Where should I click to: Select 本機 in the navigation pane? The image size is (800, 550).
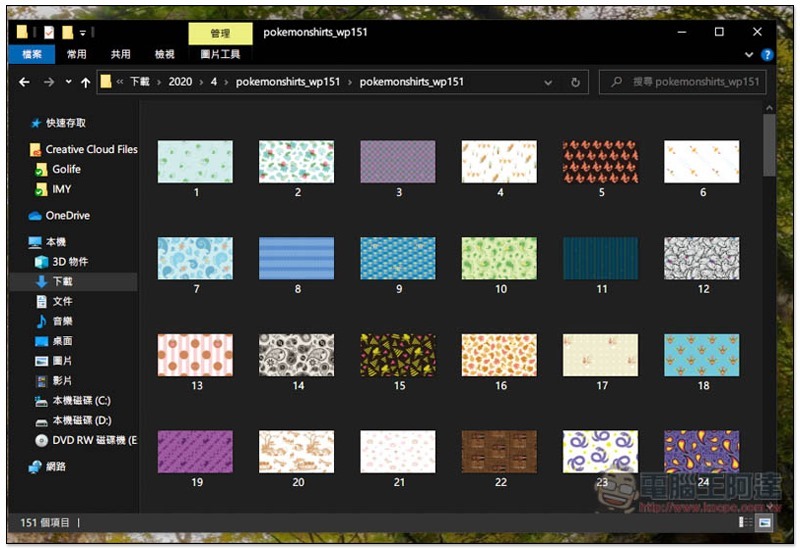click(47, 242)
